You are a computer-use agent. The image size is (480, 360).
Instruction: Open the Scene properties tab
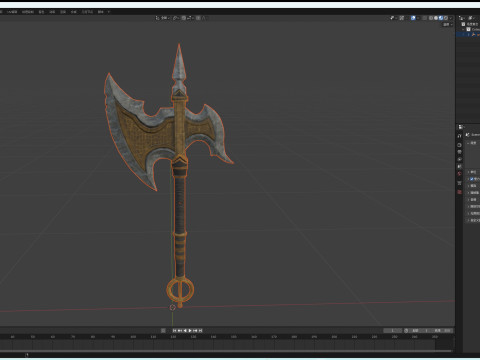click(x=460, y=166)
